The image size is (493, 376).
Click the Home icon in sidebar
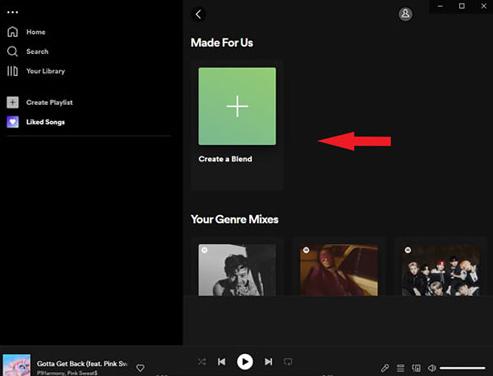point(13,32)
